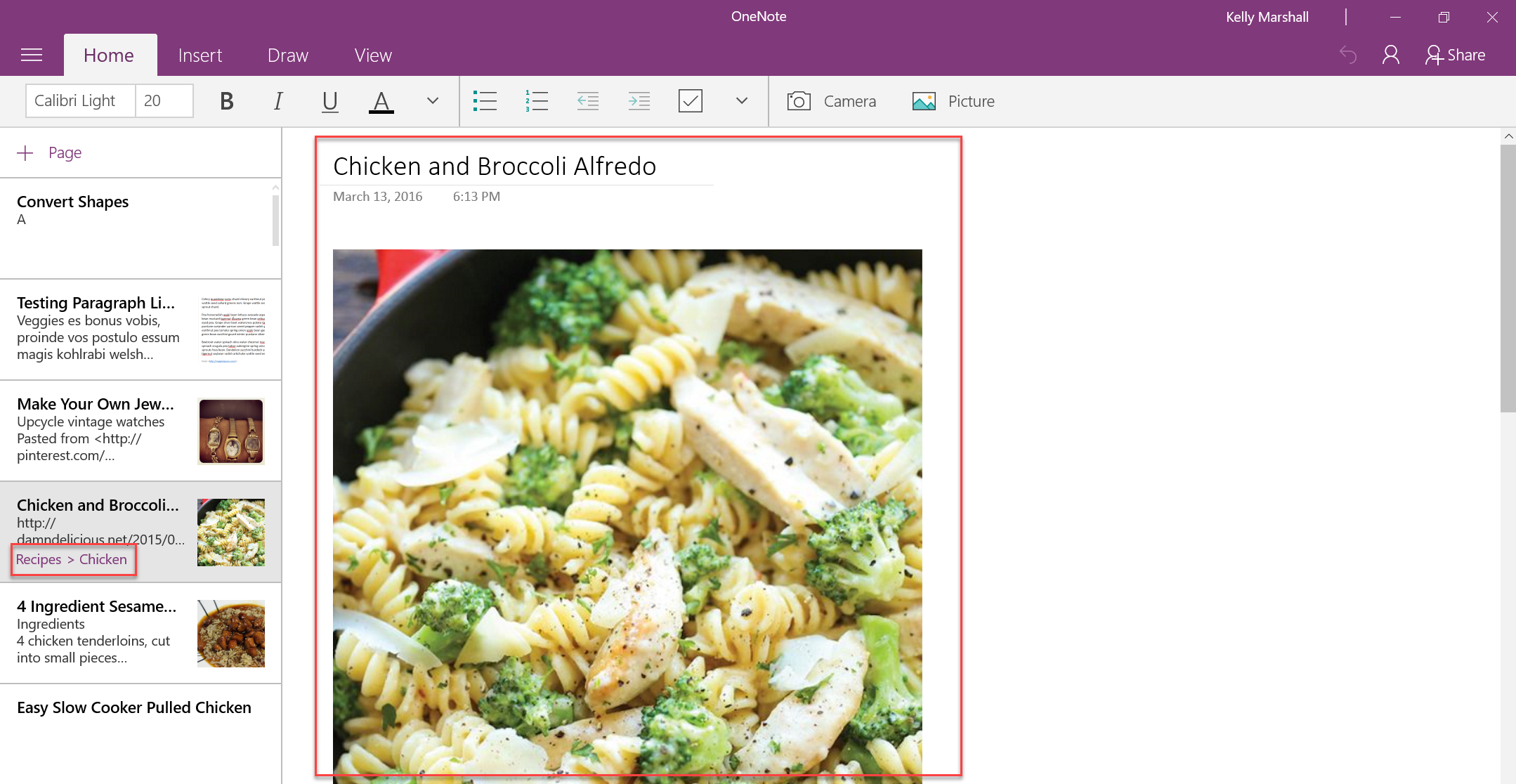
Task: Insert a Picture into the page
Action: [x=954, y=100]
